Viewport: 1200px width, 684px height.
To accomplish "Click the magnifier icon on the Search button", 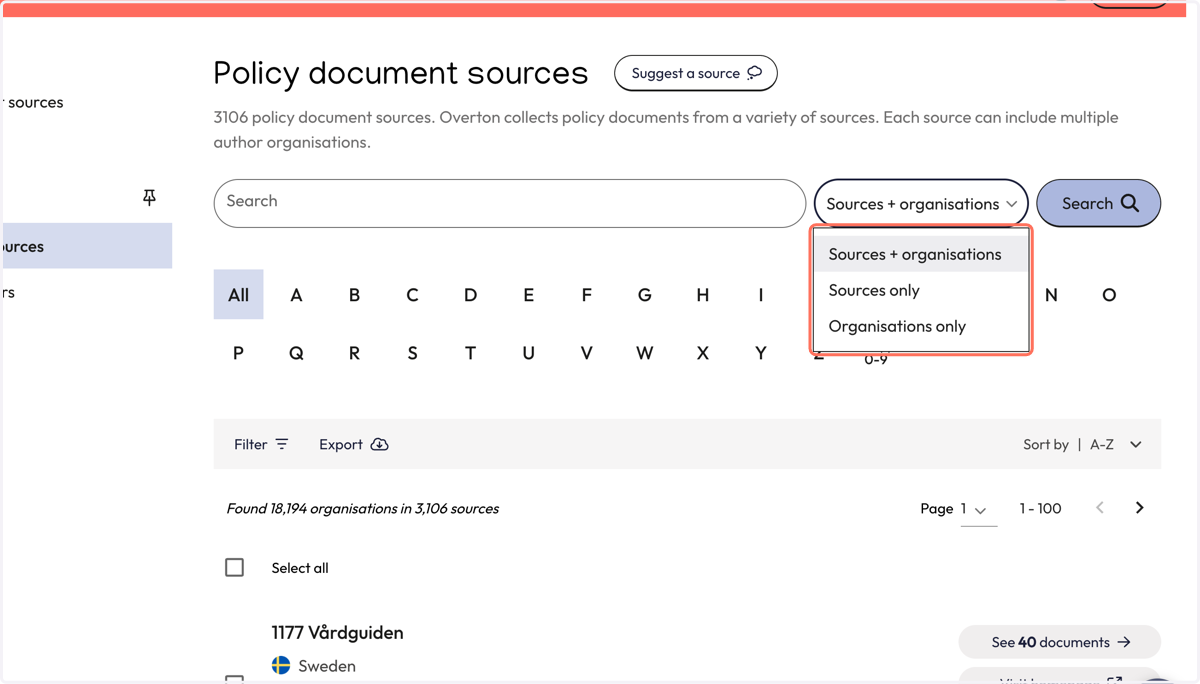I will tap(1130, 203).
